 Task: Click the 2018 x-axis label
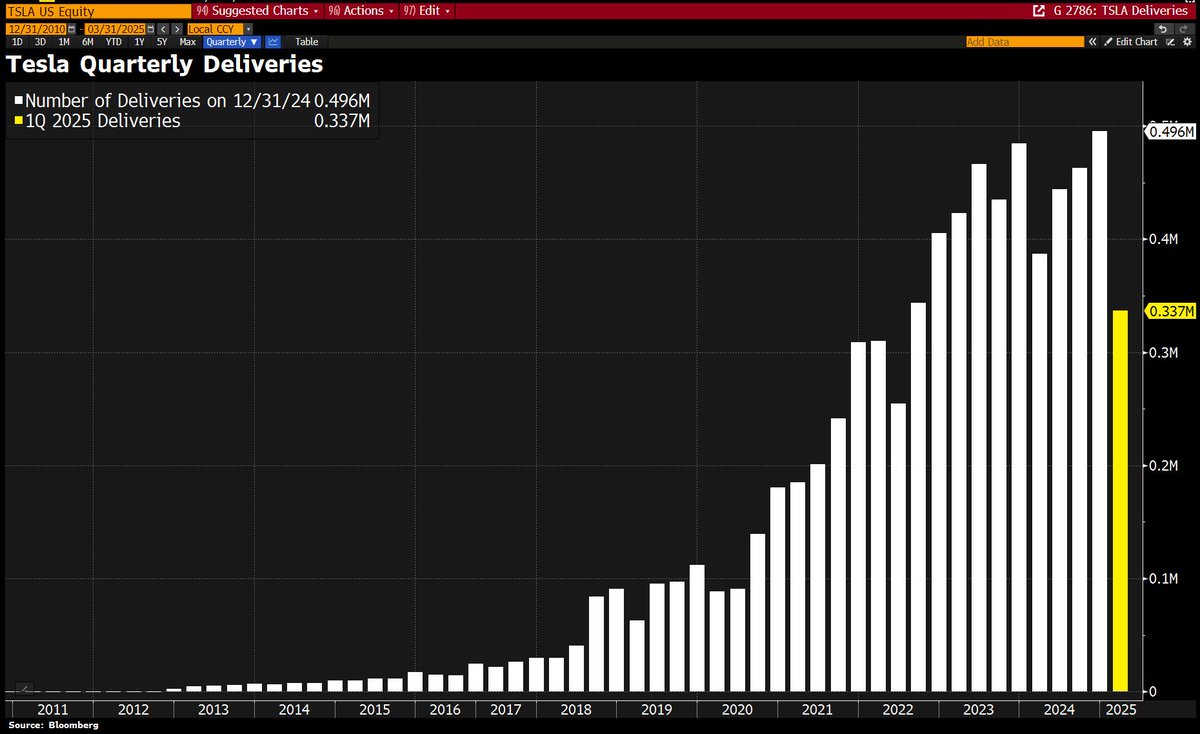coord(575,709)
